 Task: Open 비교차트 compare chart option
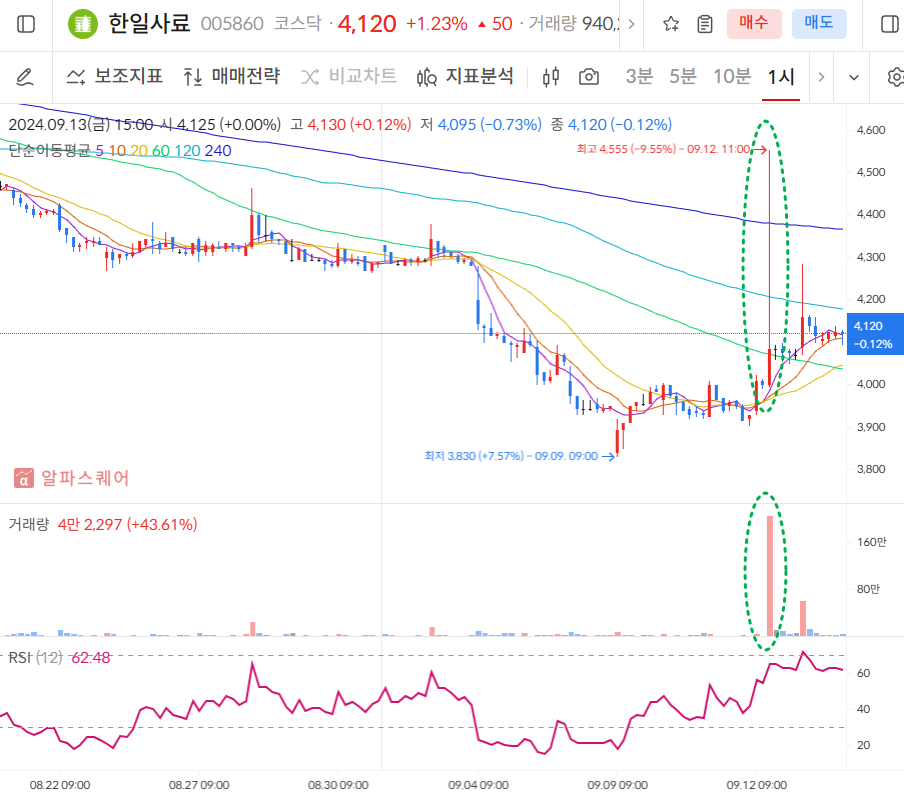349,76
